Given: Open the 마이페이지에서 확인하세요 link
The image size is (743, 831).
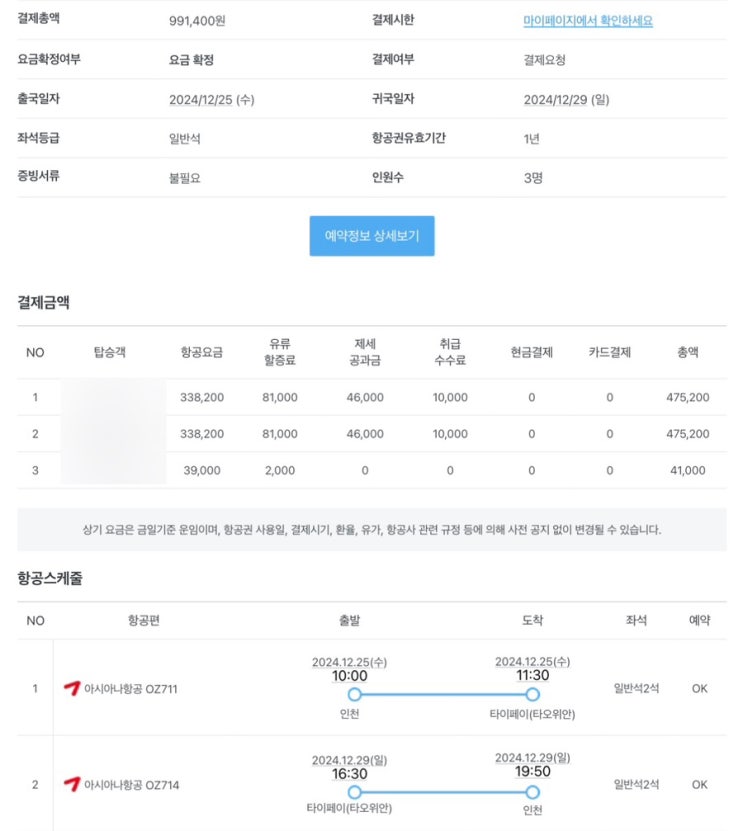Looking at the screenshot, I should point(588,21).
